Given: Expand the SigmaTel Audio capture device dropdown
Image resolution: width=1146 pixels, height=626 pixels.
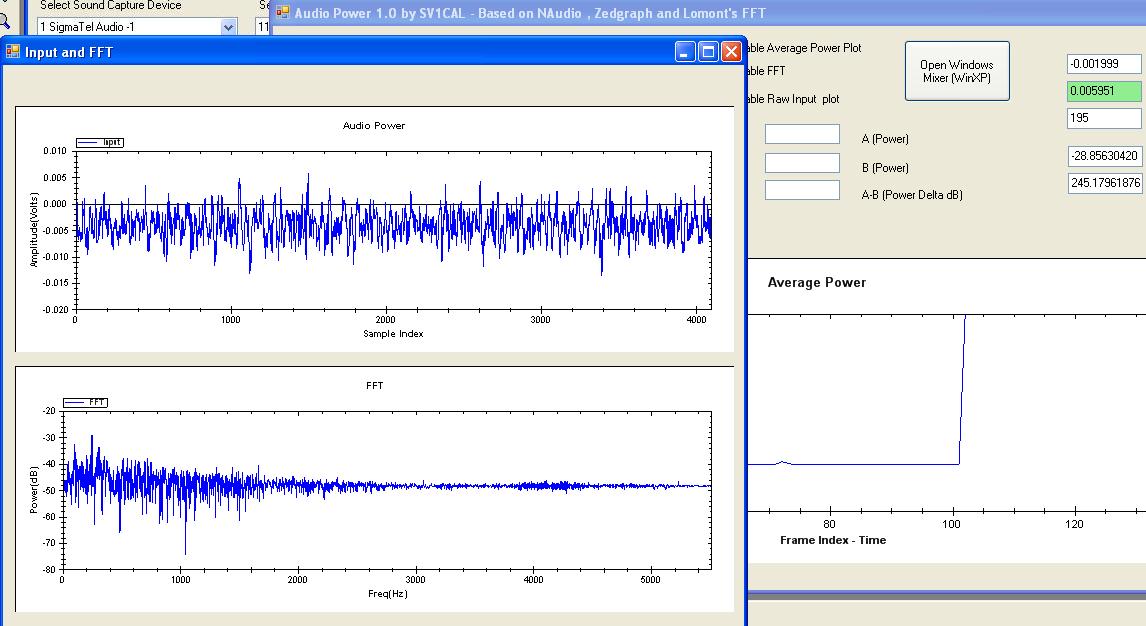Looking at the screenshot, I should 228,27.
